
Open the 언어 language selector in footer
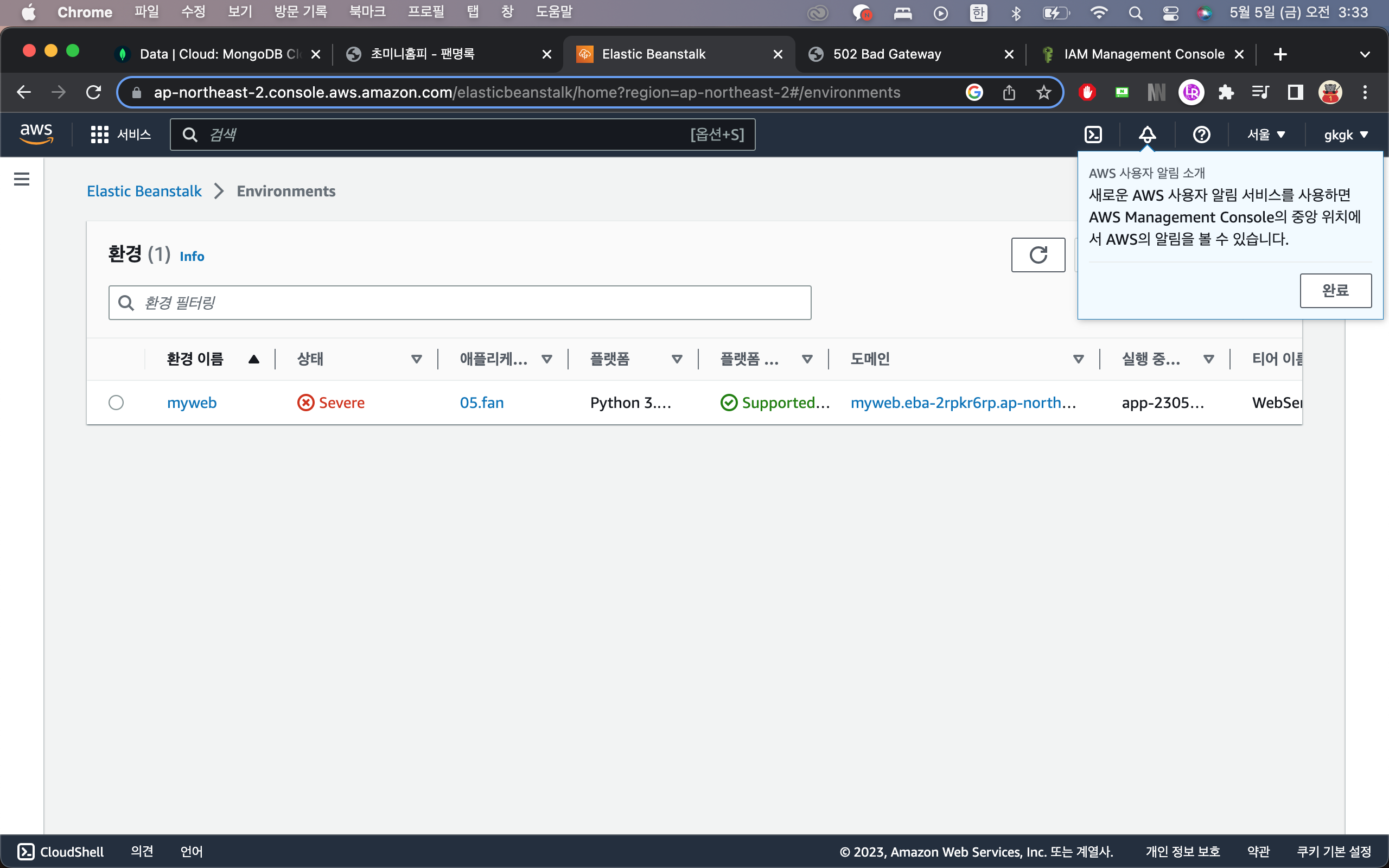pyautogui.click(x=191, y=851)
